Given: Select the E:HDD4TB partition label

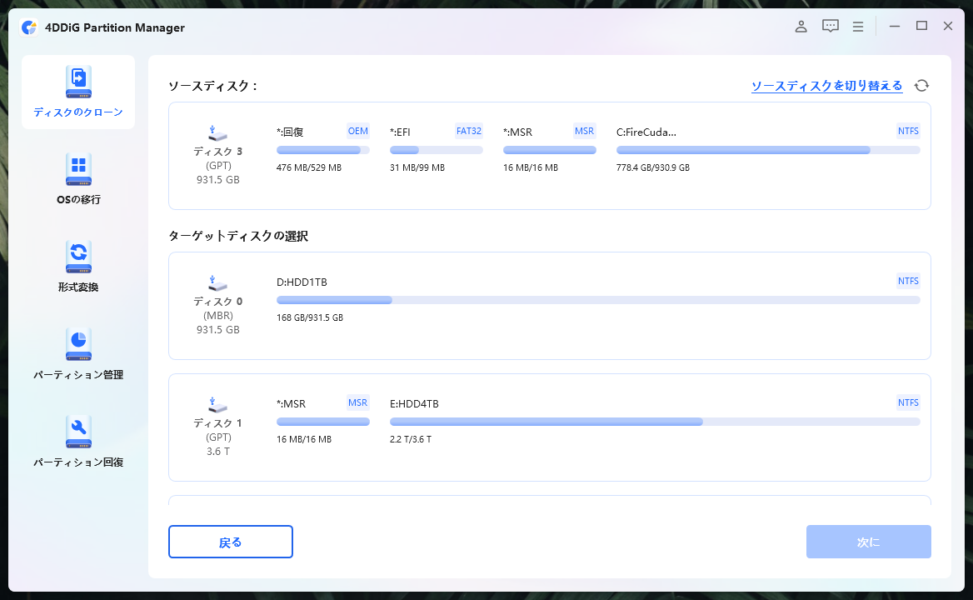Looking at the screenshot, I should 414,403.
